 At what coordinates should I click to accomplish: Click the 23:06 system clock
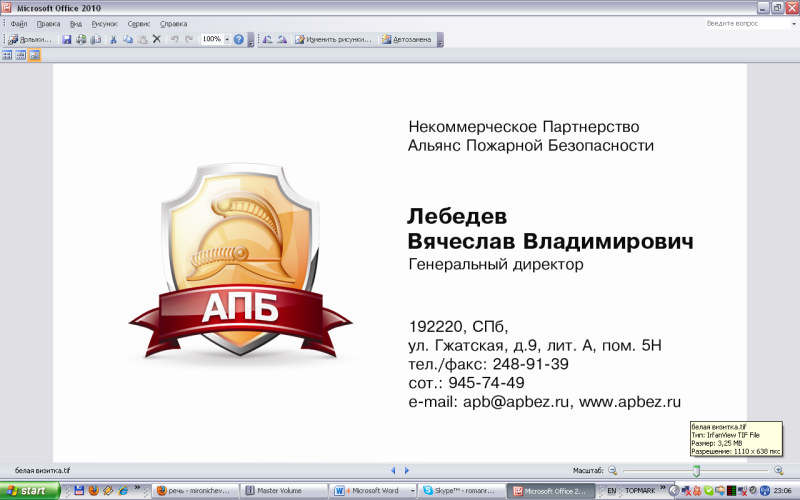point(782,491)
